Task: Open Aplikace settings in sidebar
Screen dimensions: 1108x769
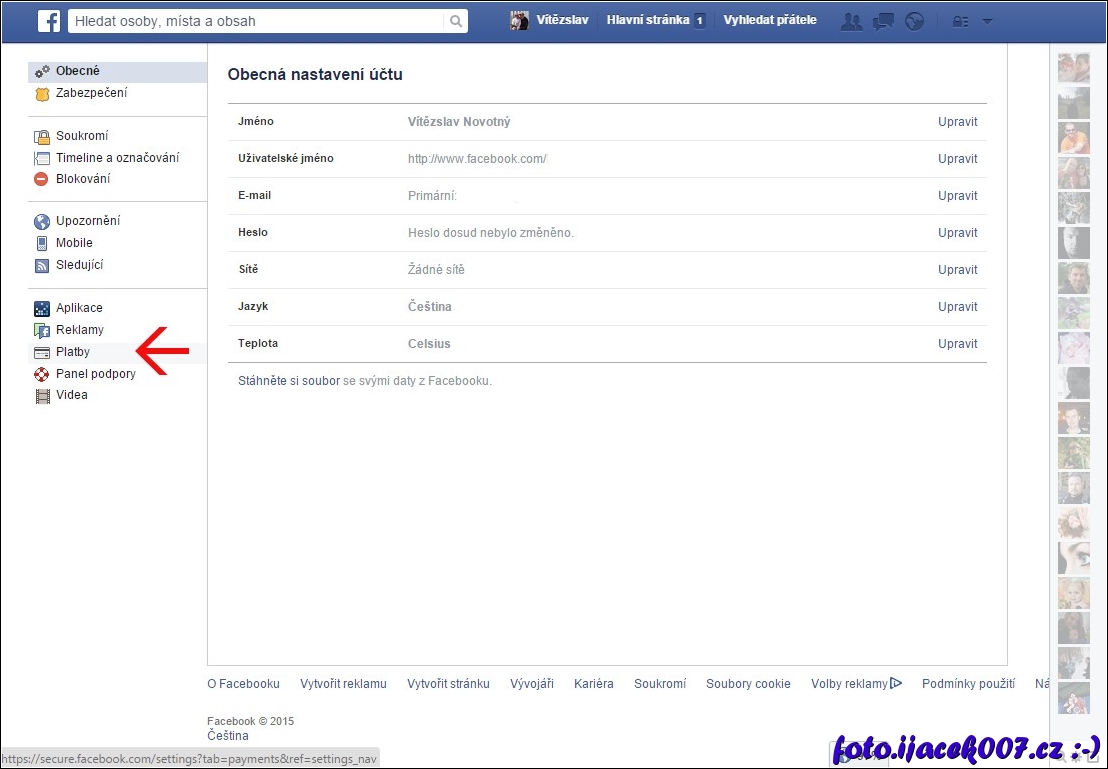Action: (x=79, y=308)
